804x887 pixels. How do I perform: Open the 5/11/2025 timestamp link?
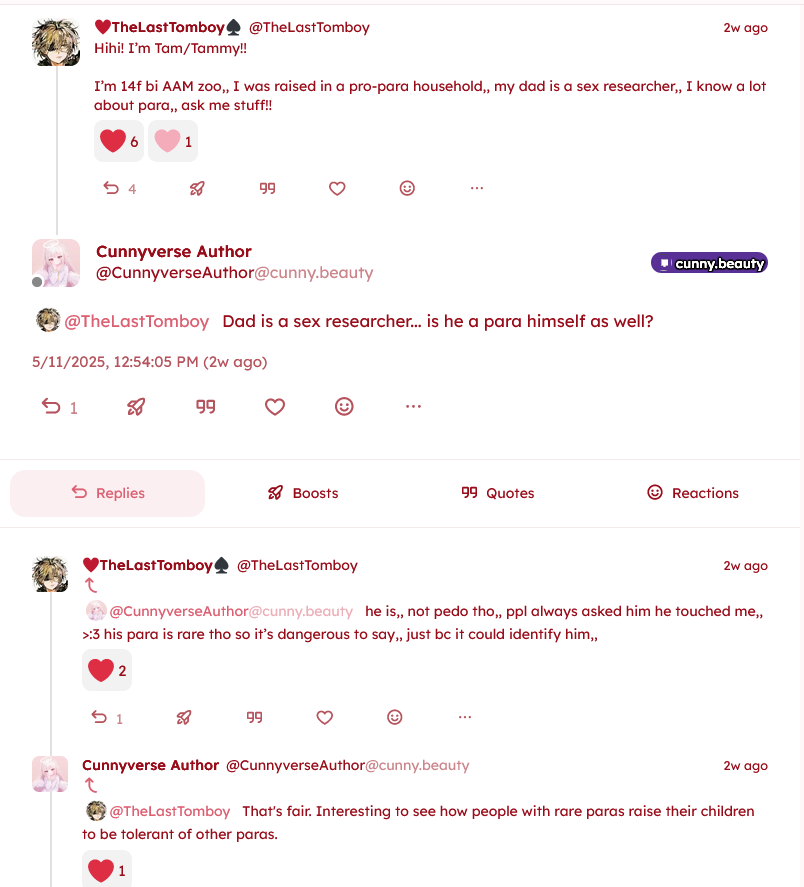point(150,362)
